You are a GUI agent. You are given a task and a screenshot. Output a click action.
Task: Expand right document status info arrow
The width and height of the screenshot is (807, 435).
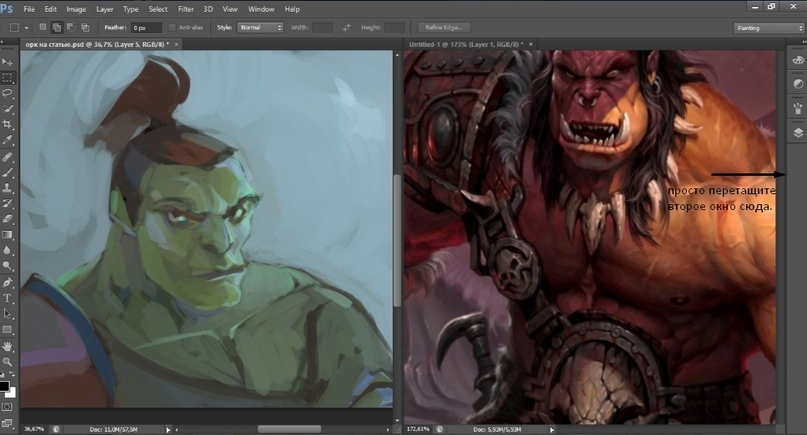point(551,429)
